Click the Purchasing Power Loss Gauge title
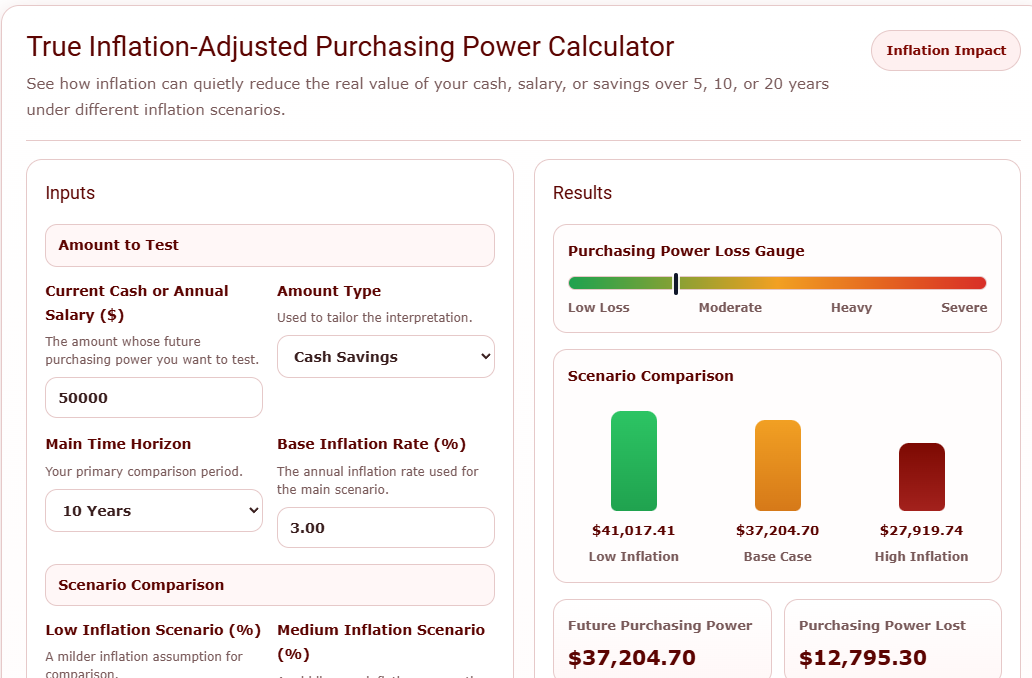The width and height of the screenshot is (1032, 678). coord(686,251)
